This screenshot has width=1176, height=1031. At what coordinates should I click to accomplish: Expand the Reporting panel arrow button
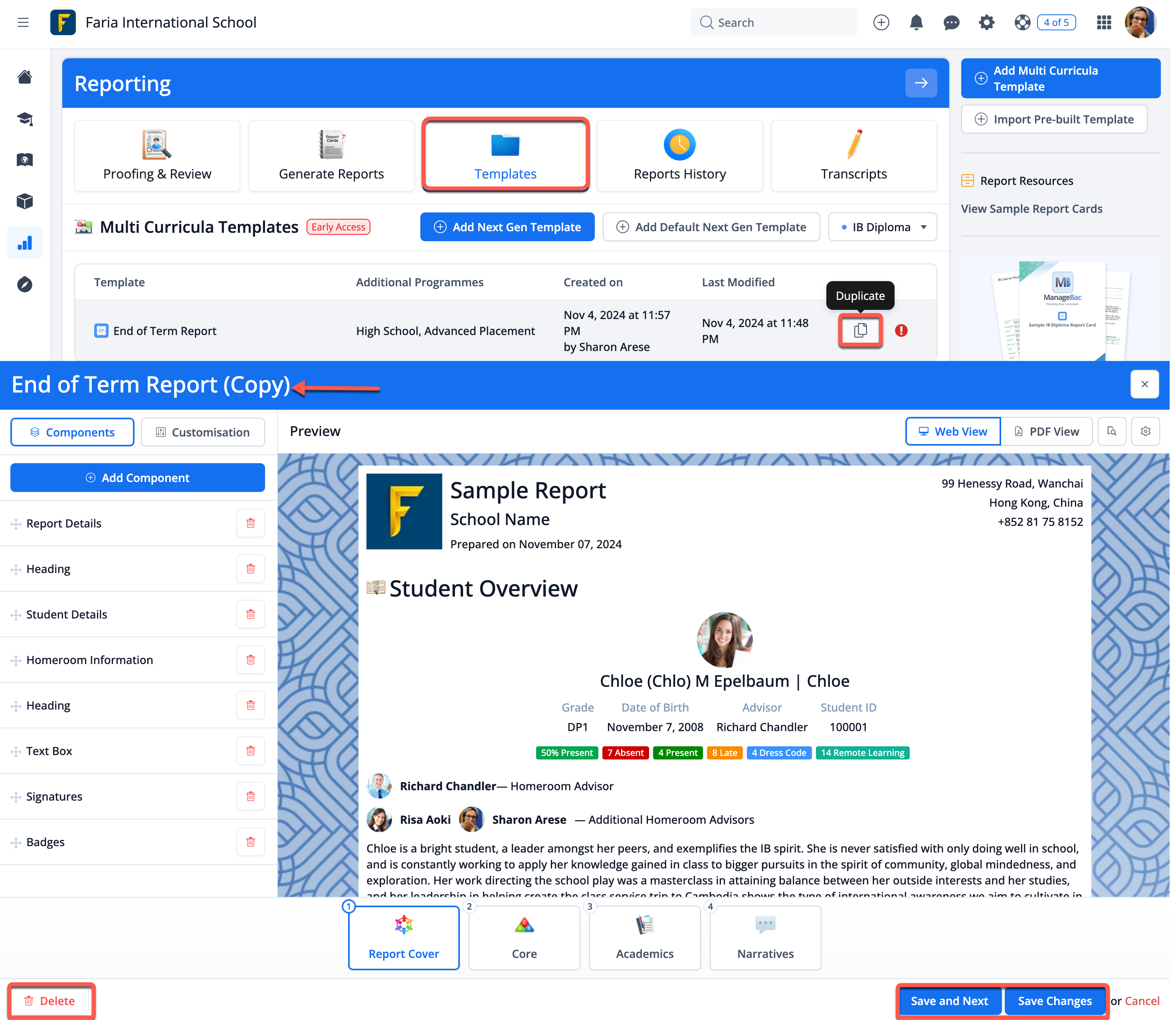click(x=921, y=83)
